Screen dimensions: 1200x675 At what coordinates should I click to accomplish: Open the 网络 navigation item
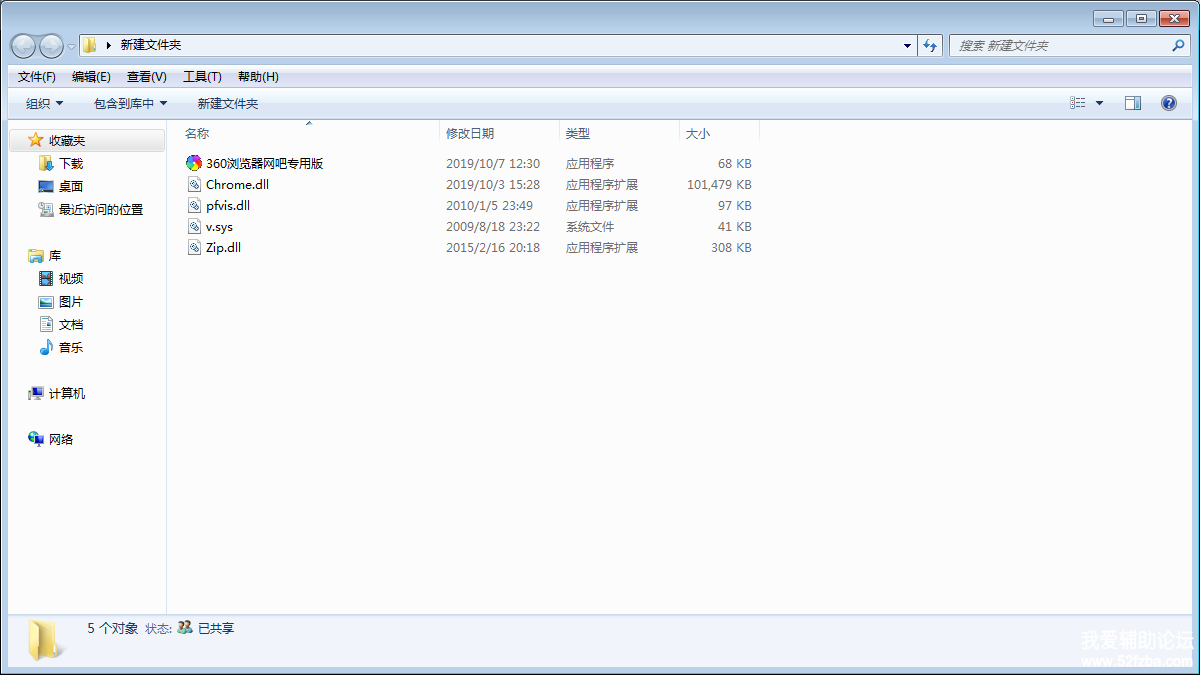60,439
